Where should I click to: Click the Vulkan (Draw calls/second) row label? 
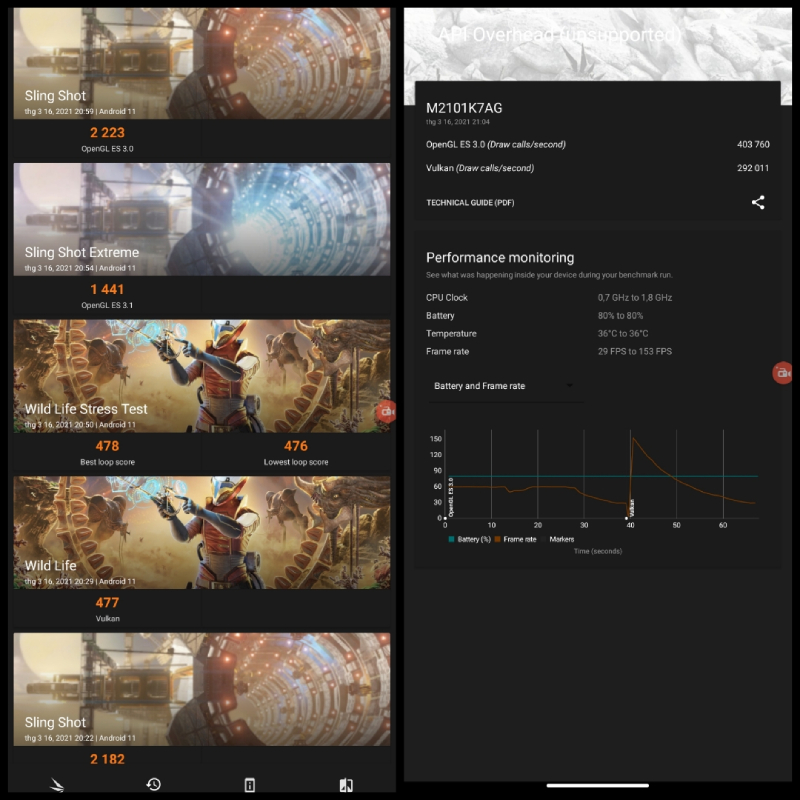pos(480,168)
